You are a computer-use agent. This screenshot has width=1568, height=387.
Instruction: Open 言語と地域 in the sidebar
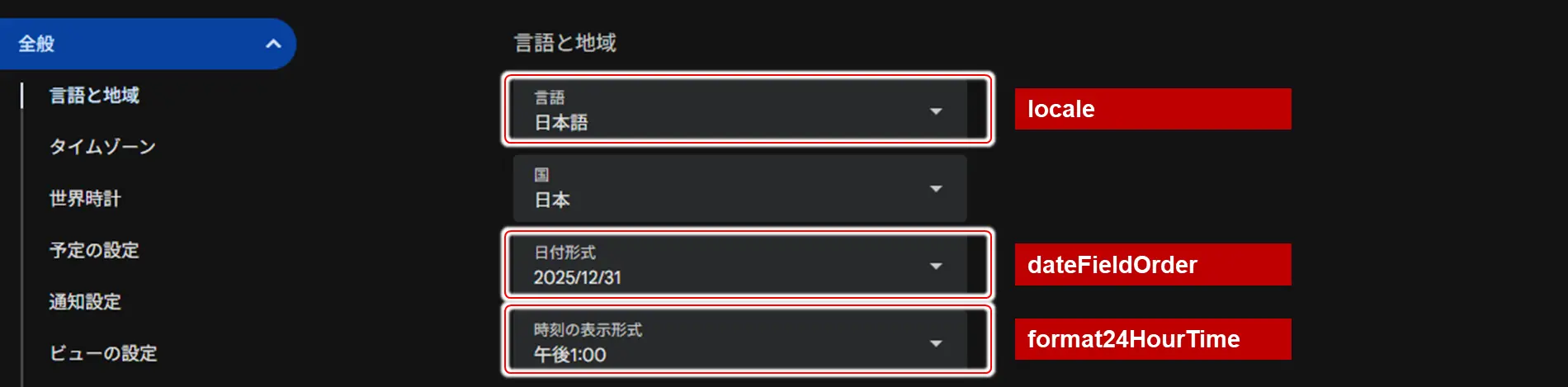click(x=94, y=96)
